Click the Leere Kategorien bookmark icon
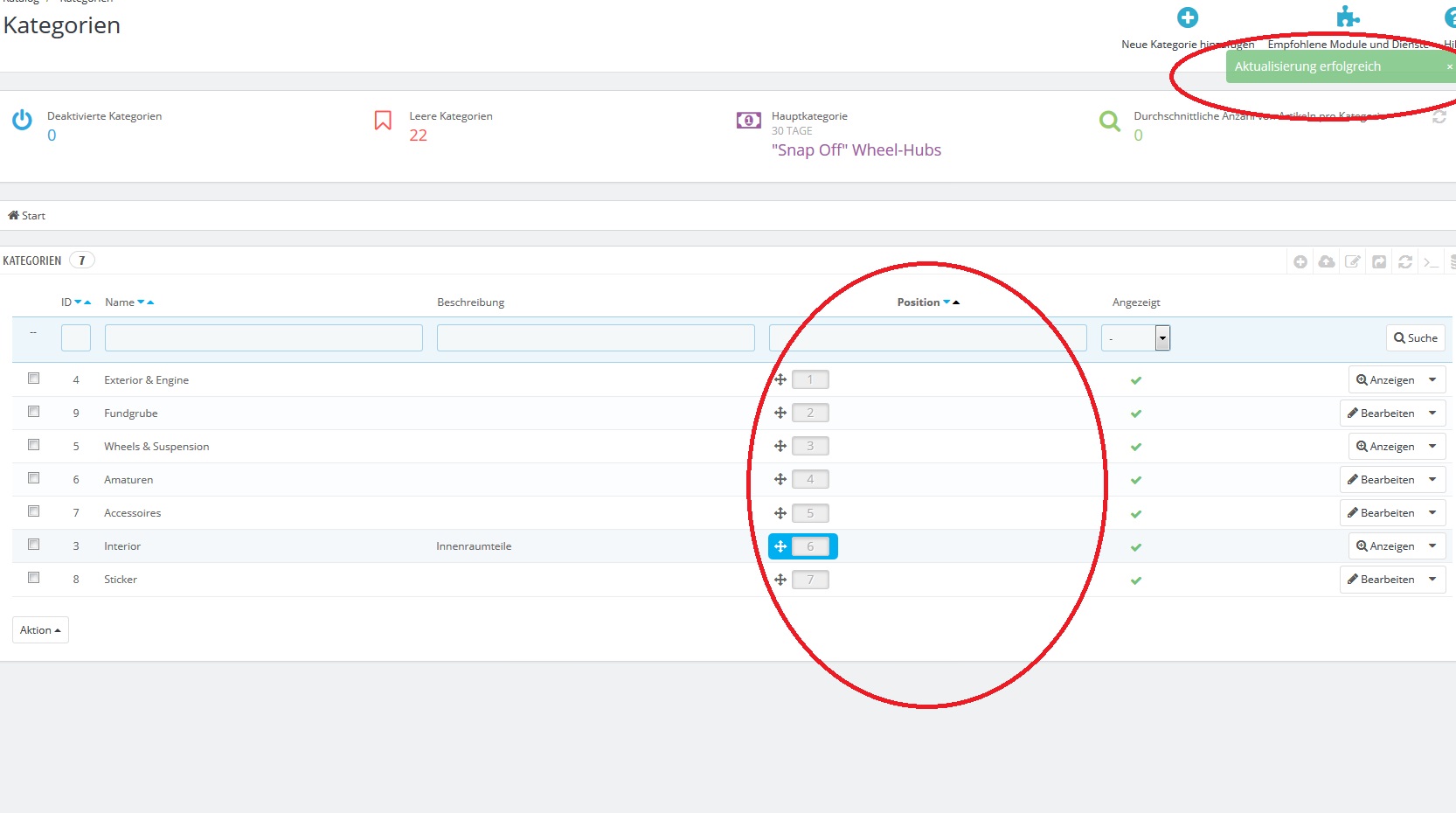 coord(383,120)
